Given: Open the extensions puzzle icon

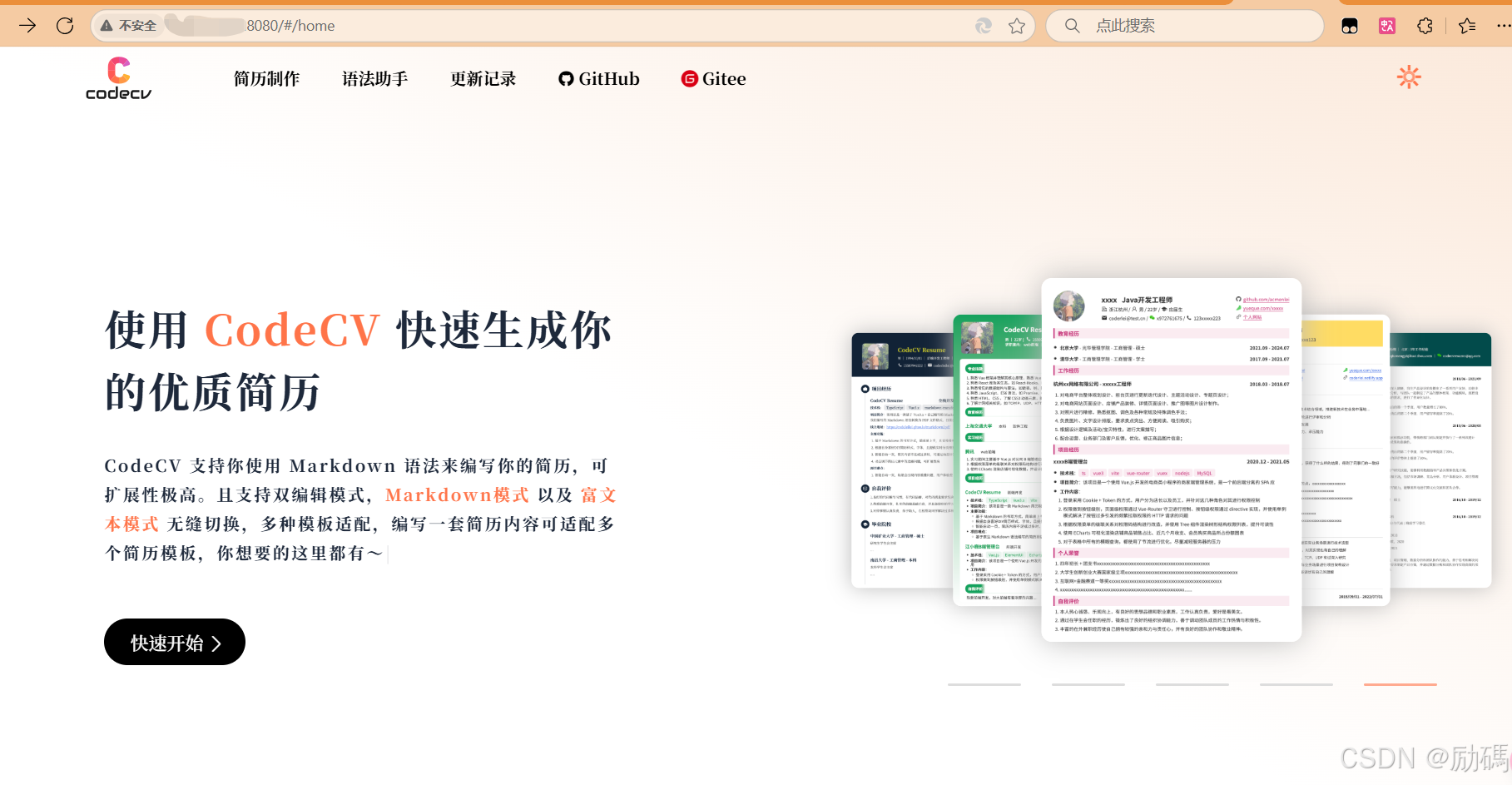Looking at the screenshot, I should click(1425, 26).
